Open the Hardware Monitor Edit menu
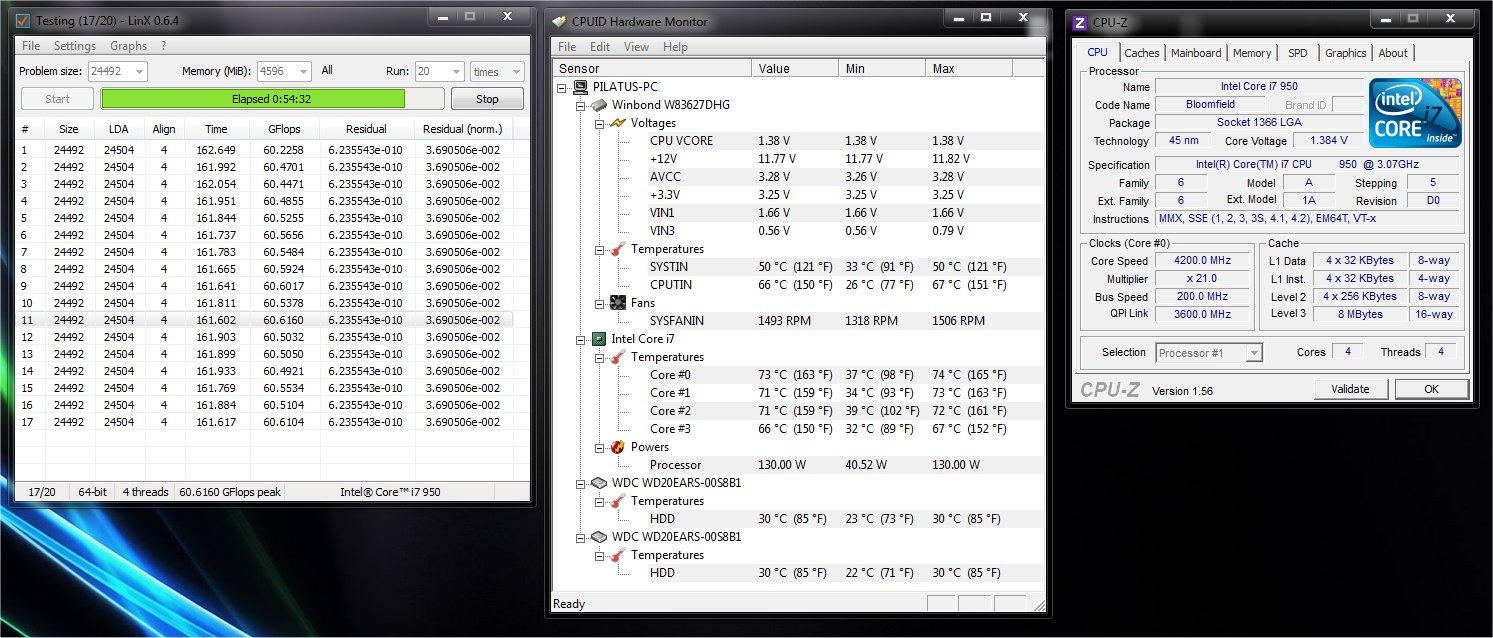Viewport: 1493px width, 638px height. coord(600,47)
